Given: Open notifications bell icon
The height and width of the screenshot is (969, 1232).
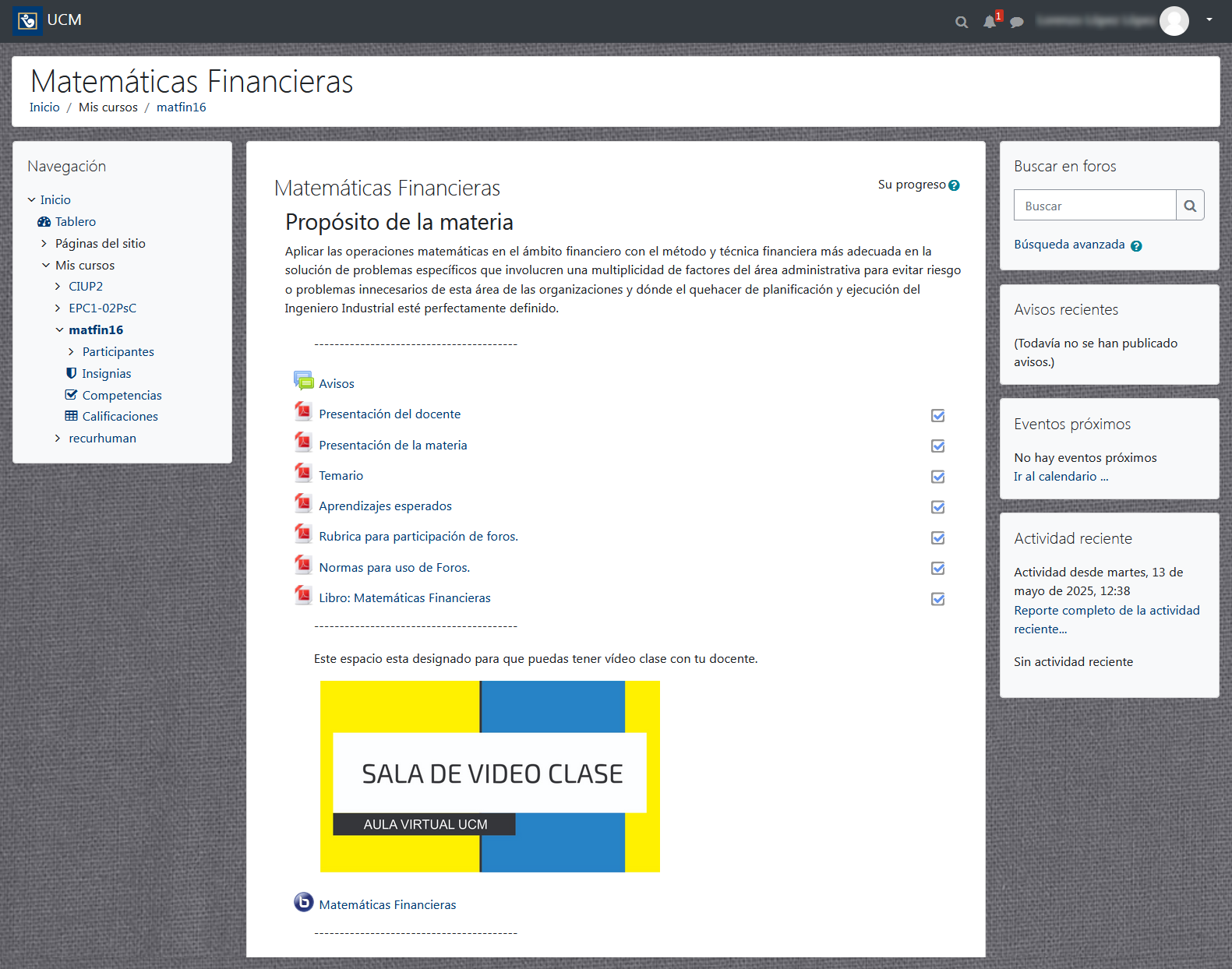Looking at the screenshot, I should (x=990, y=22).
